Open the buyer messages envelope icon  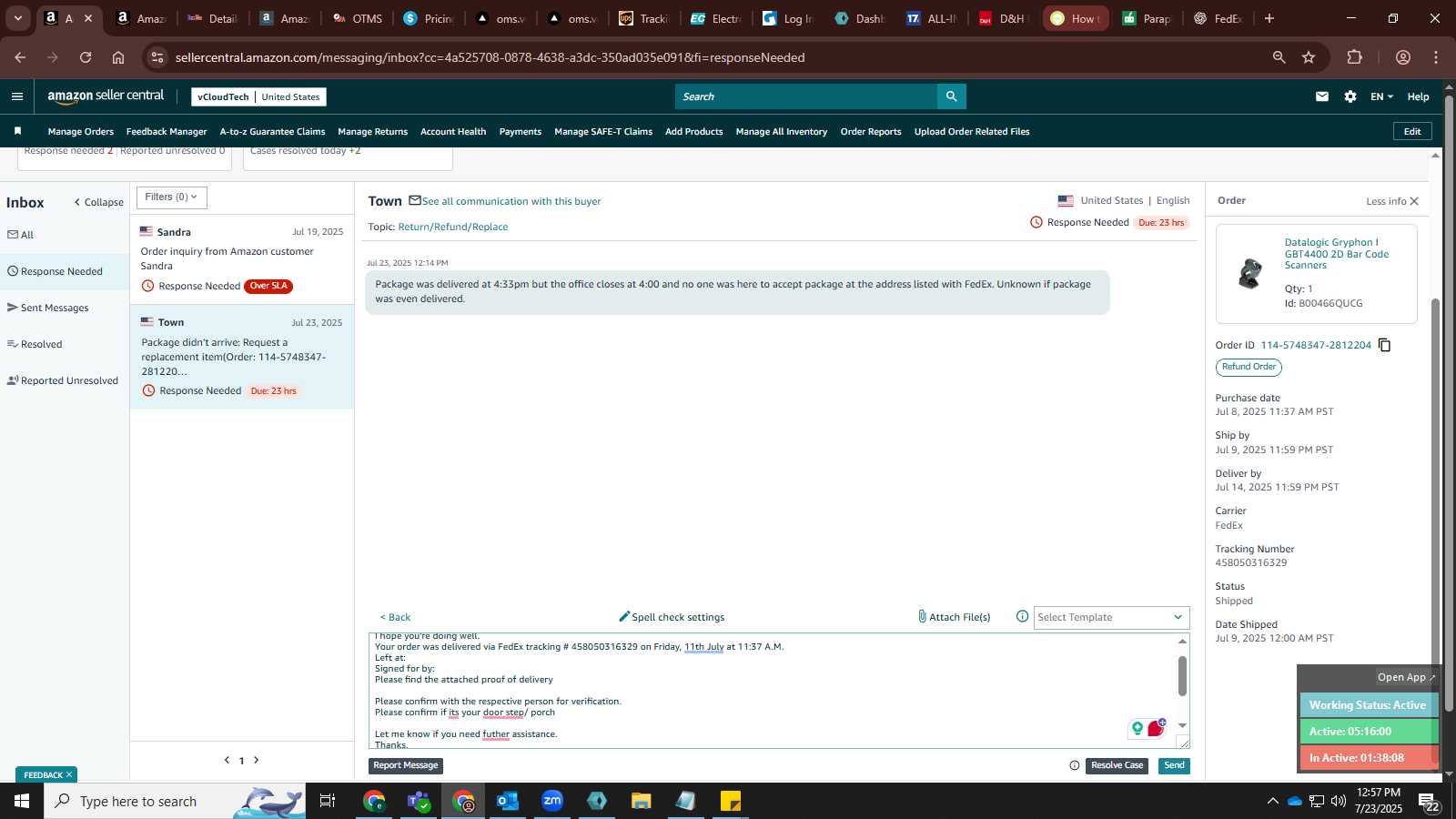(1322, 96)
